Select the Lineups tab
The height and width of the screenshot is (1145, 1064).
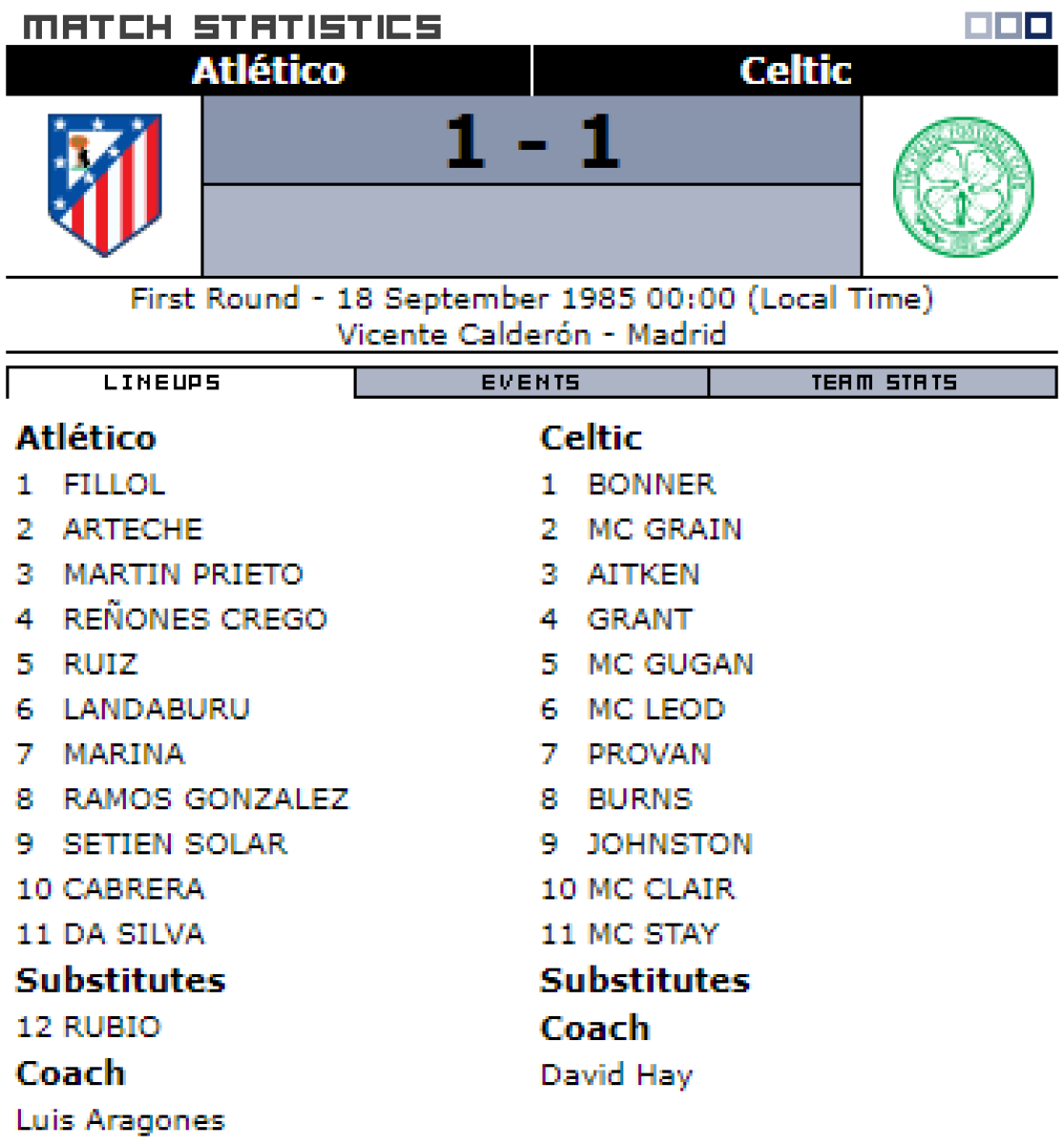click(162, 383)
